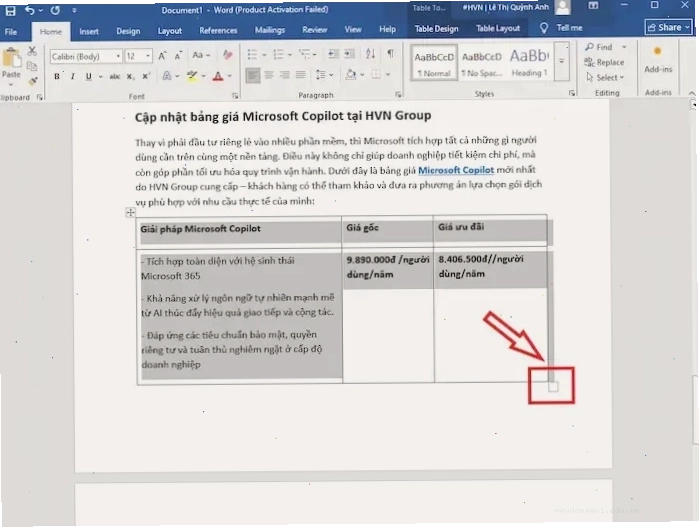Toggle Show/Hide paragraph marks

[x=391, y=54]
